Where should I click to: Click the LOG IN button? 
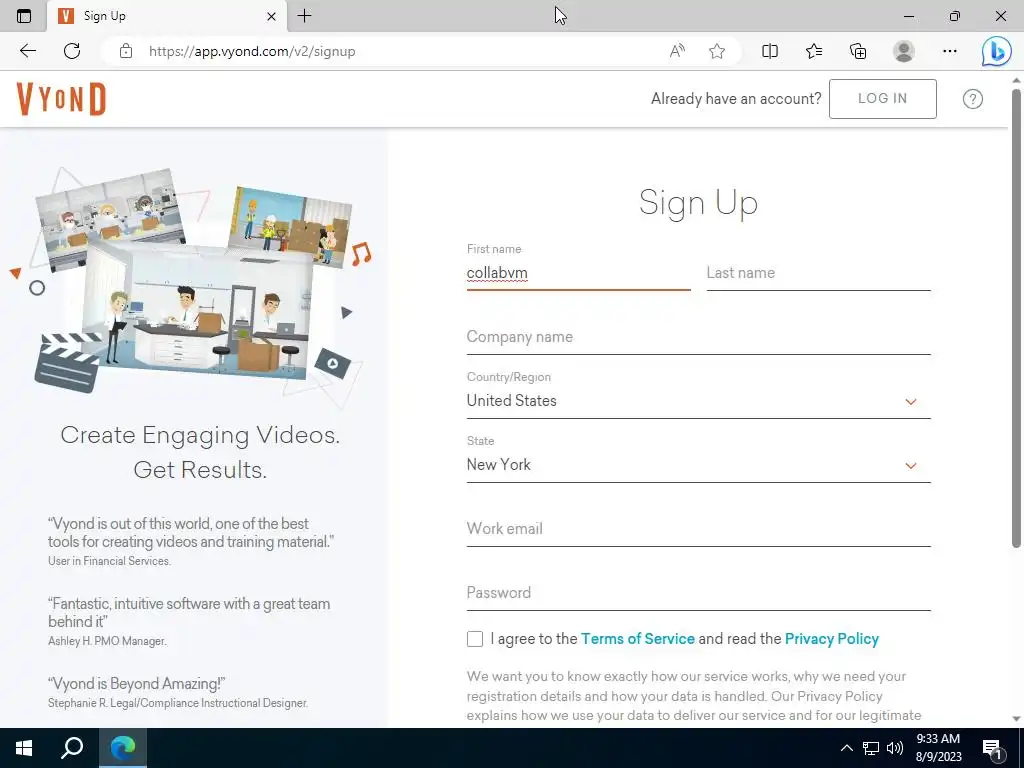tap(882, 99)
